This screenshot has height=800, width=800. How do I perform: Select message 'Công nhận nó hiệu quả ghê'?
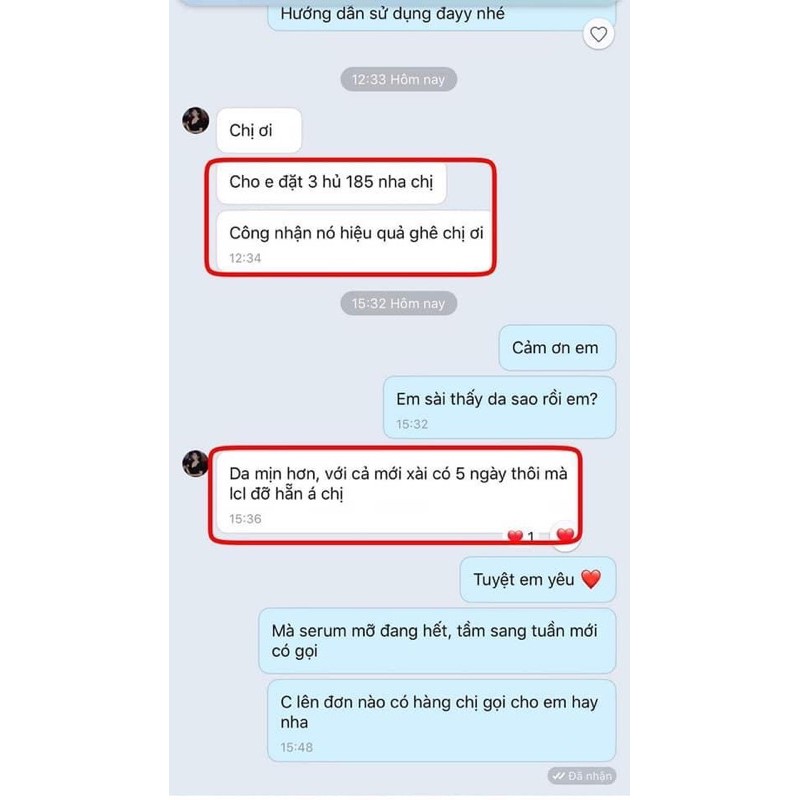[355, 241]
